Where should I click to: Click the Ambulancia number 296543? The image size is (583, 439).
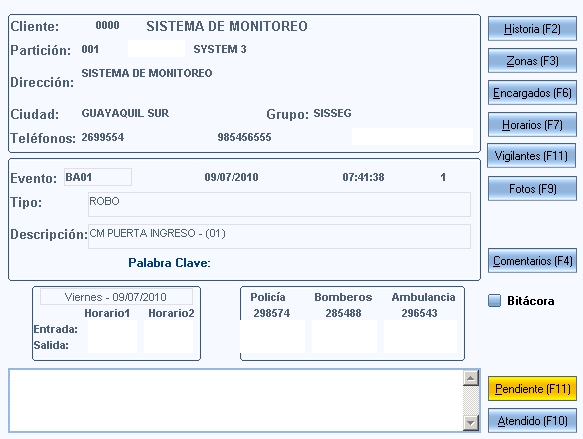tap(419, 313)
